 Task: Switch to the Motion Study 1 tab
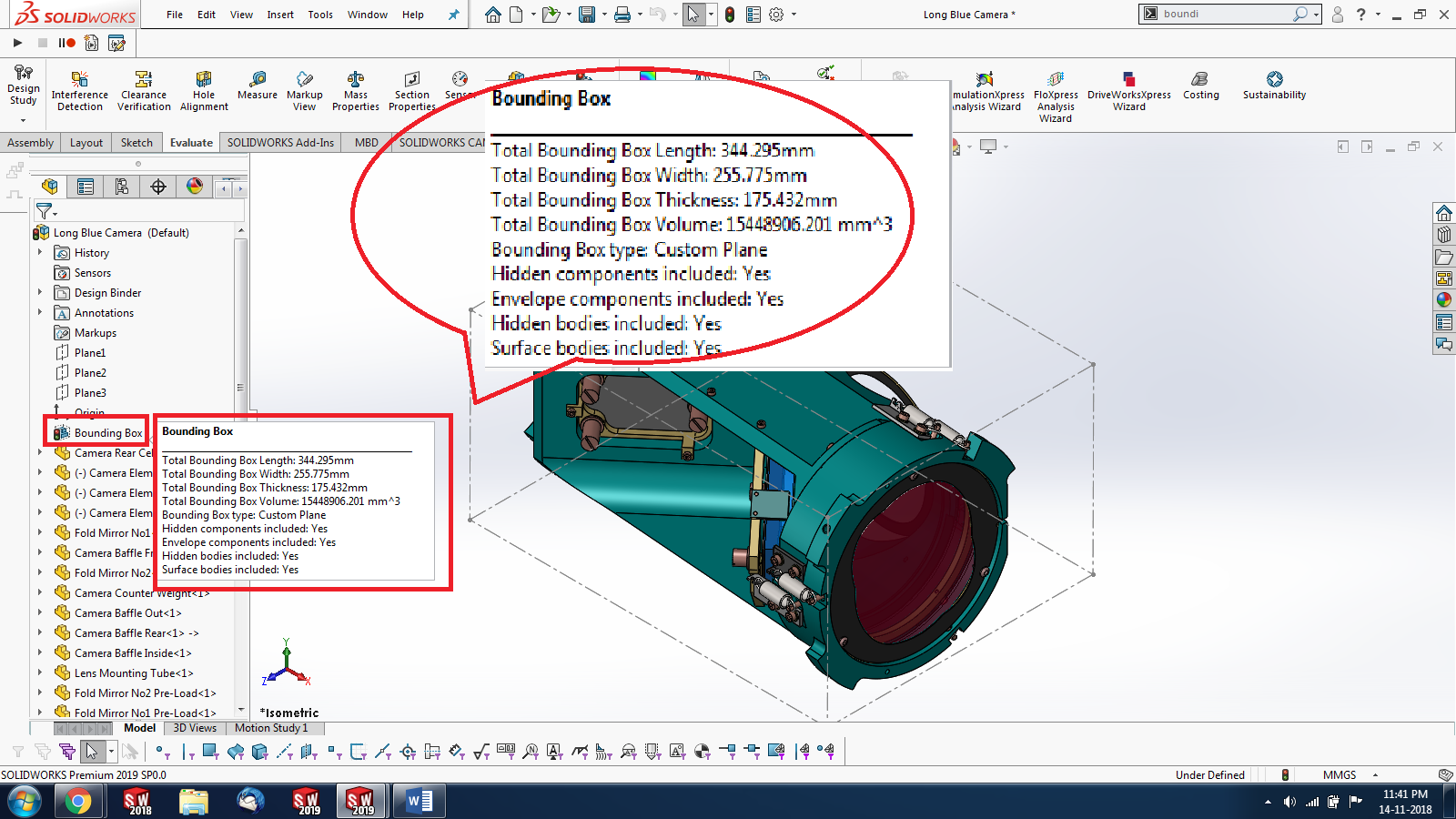click(271, 728)
